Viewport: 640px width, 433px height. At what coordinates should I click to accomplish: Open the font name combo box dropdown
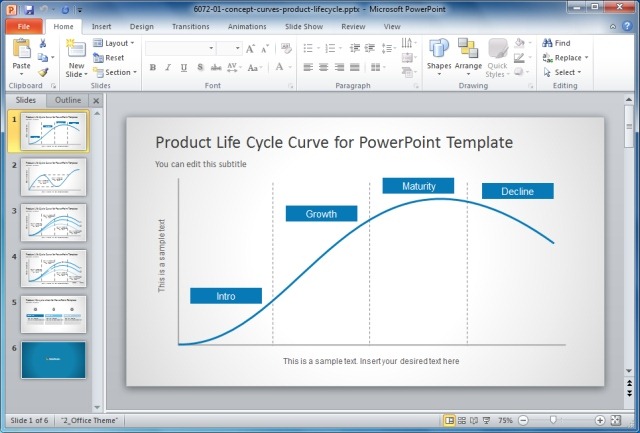[211, 48]
